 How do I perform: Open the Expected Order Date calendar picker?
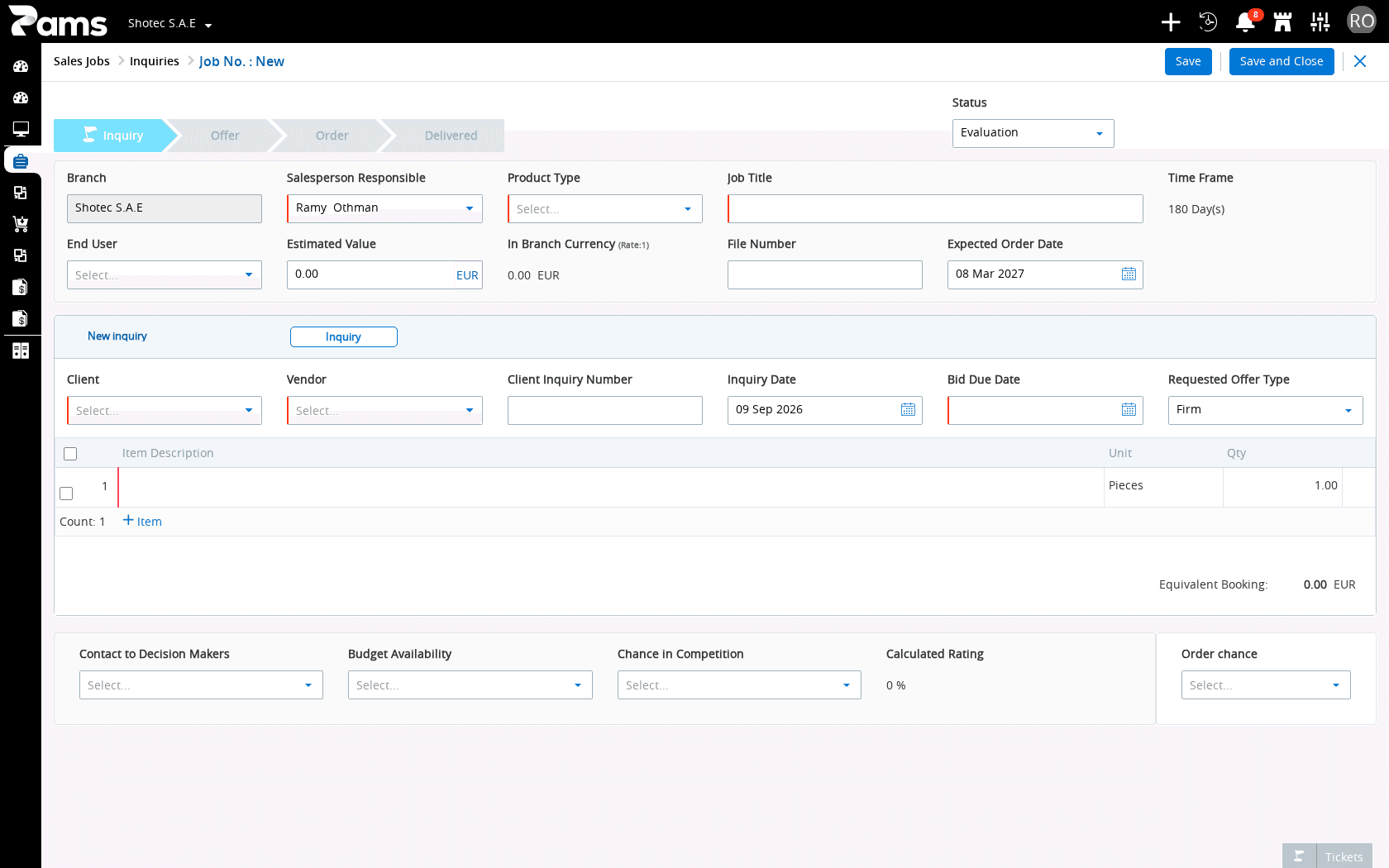[x=1129, y=274]
